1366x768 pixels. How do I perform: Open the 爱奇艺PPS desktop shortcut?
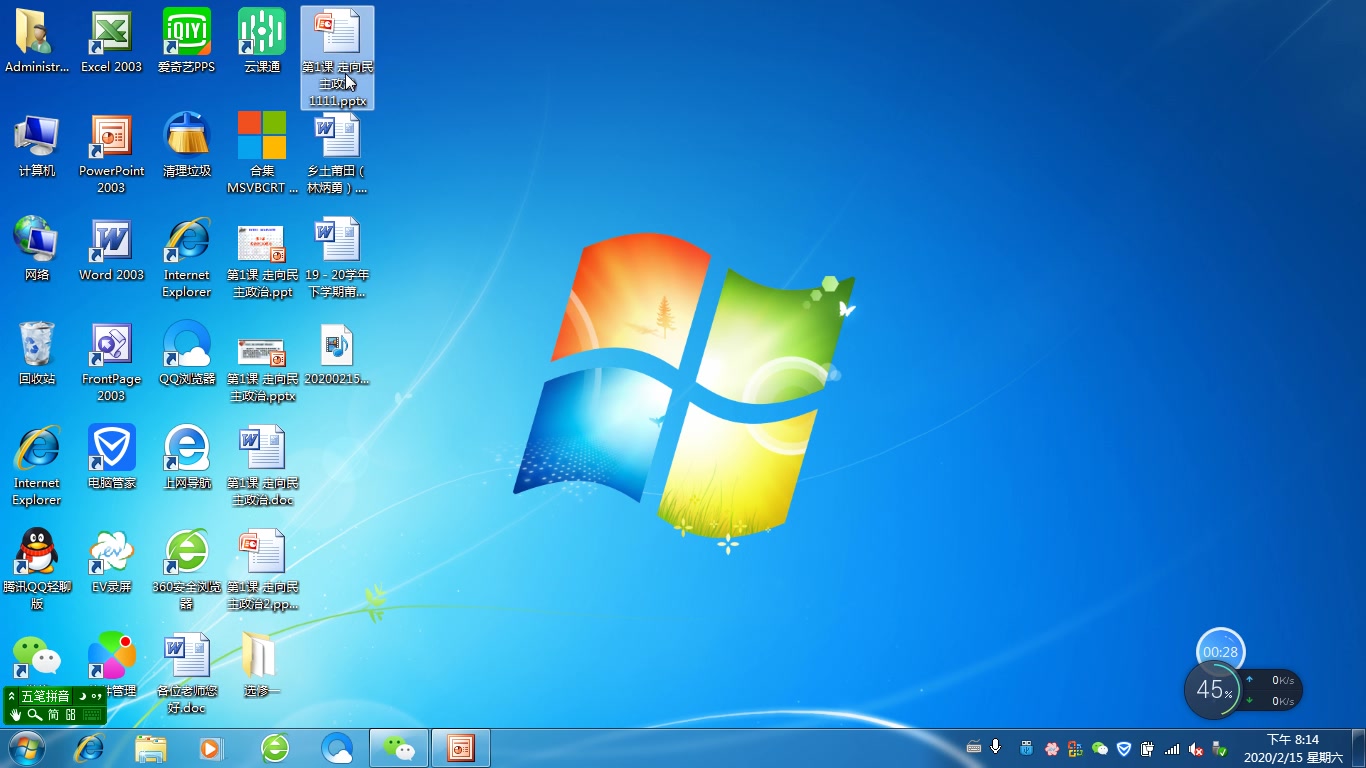point(187,41)
